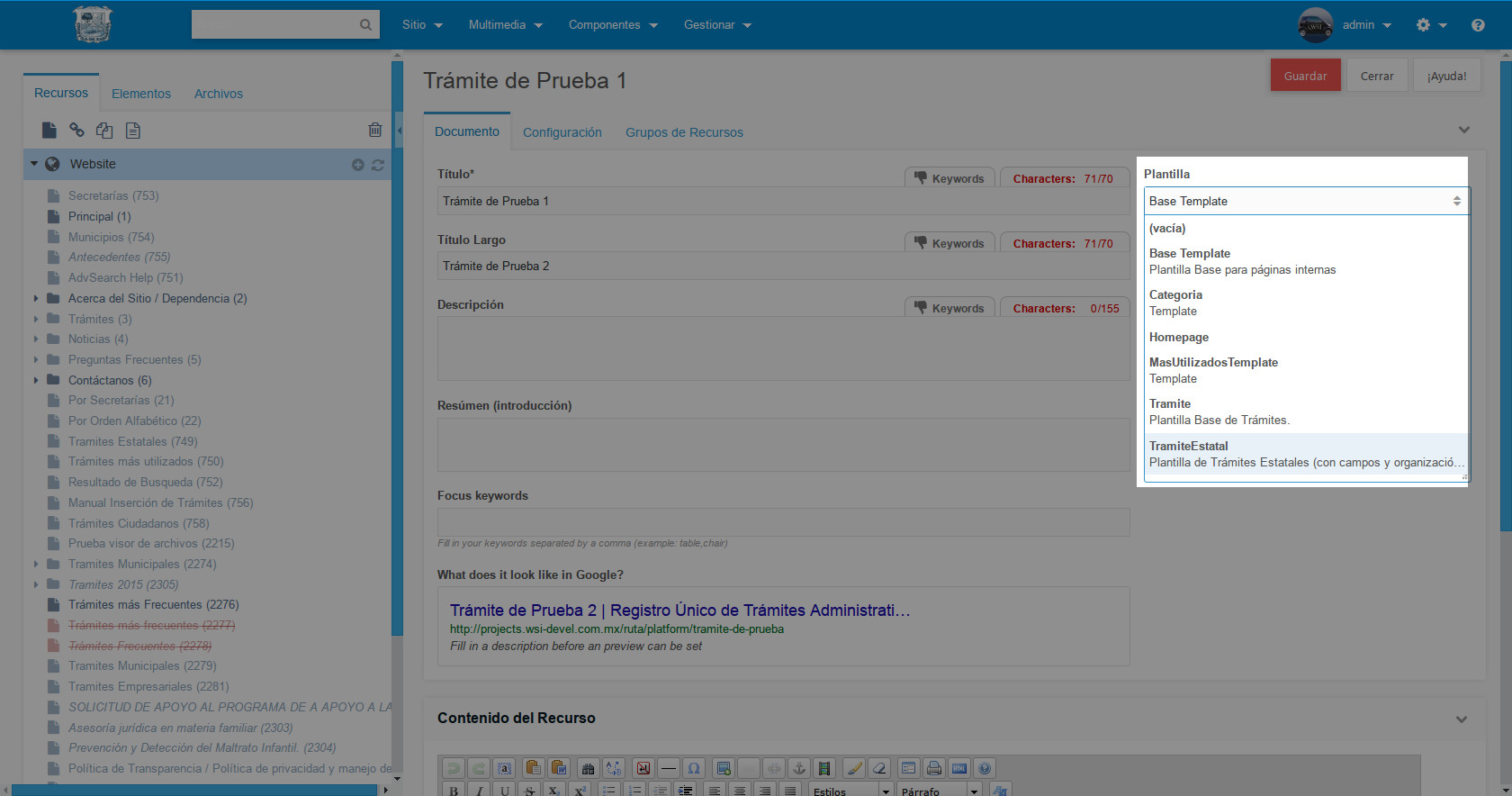This screenshot has width=1512, height=796.
Task: Choose the Homepage template option
Action: (1306, 337)
